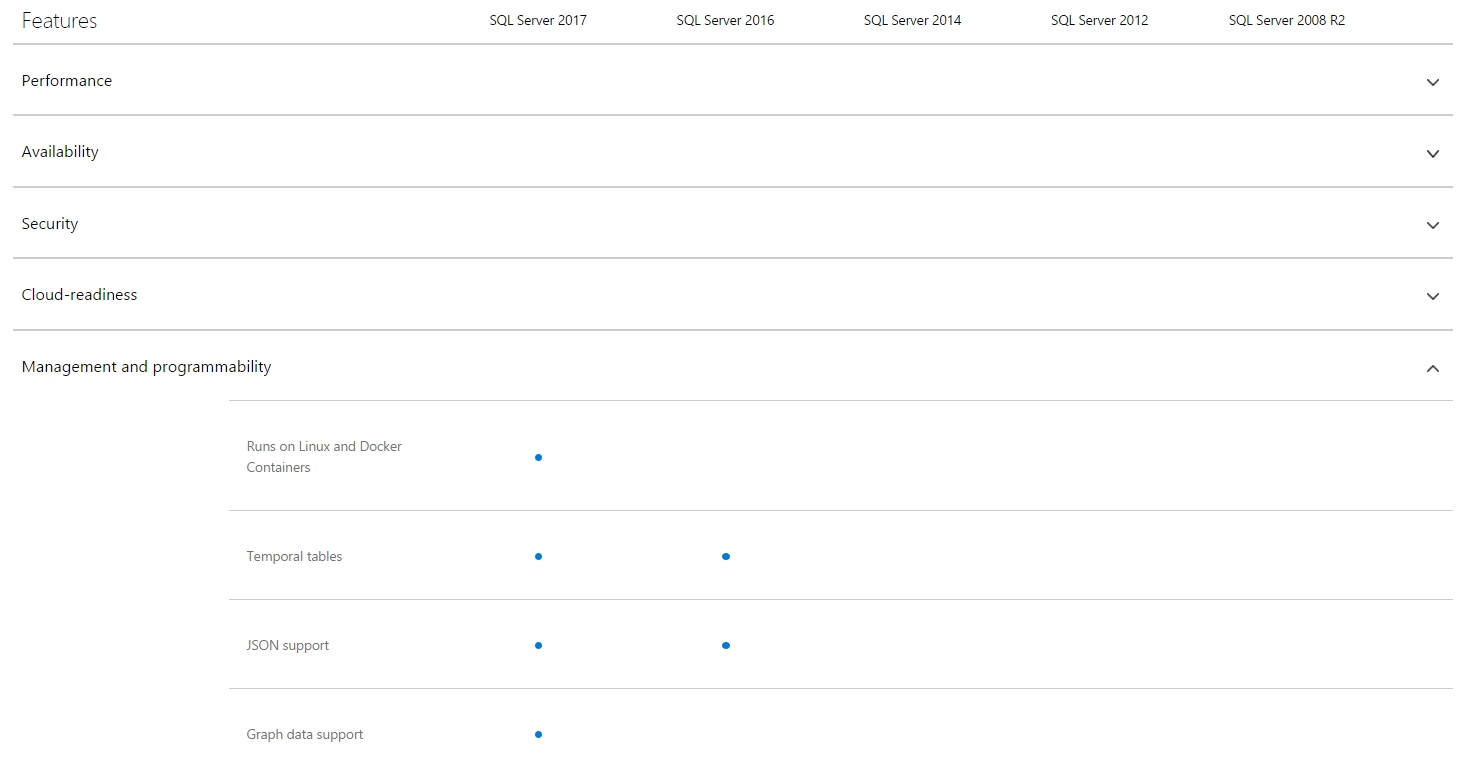Open the Cloud-readiness feature row

click(732, 295)
